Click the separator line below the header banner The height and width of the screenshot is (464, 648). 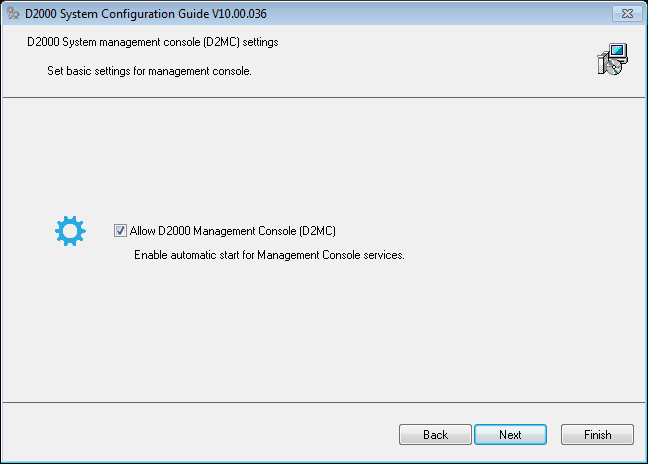pyautogui.click(x=324, y=97)
